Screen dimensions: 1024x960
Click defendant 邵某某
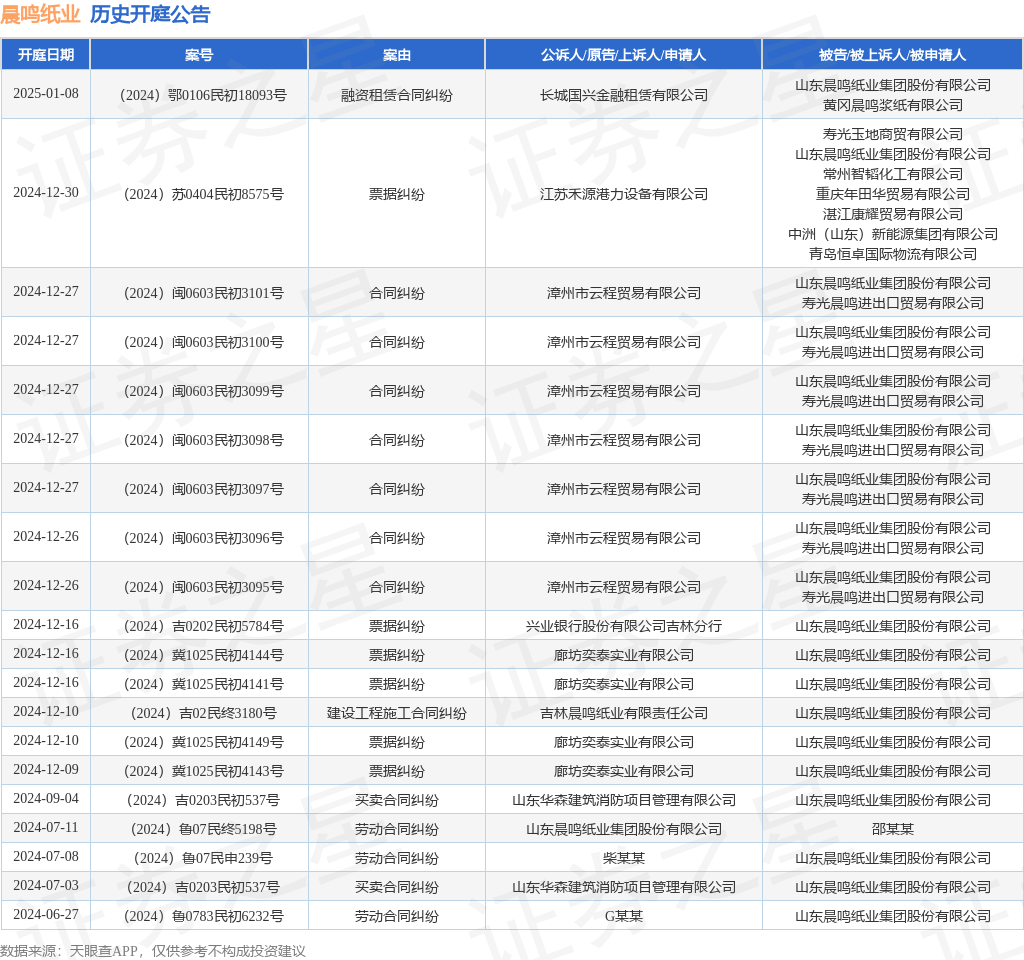point(893,829)
